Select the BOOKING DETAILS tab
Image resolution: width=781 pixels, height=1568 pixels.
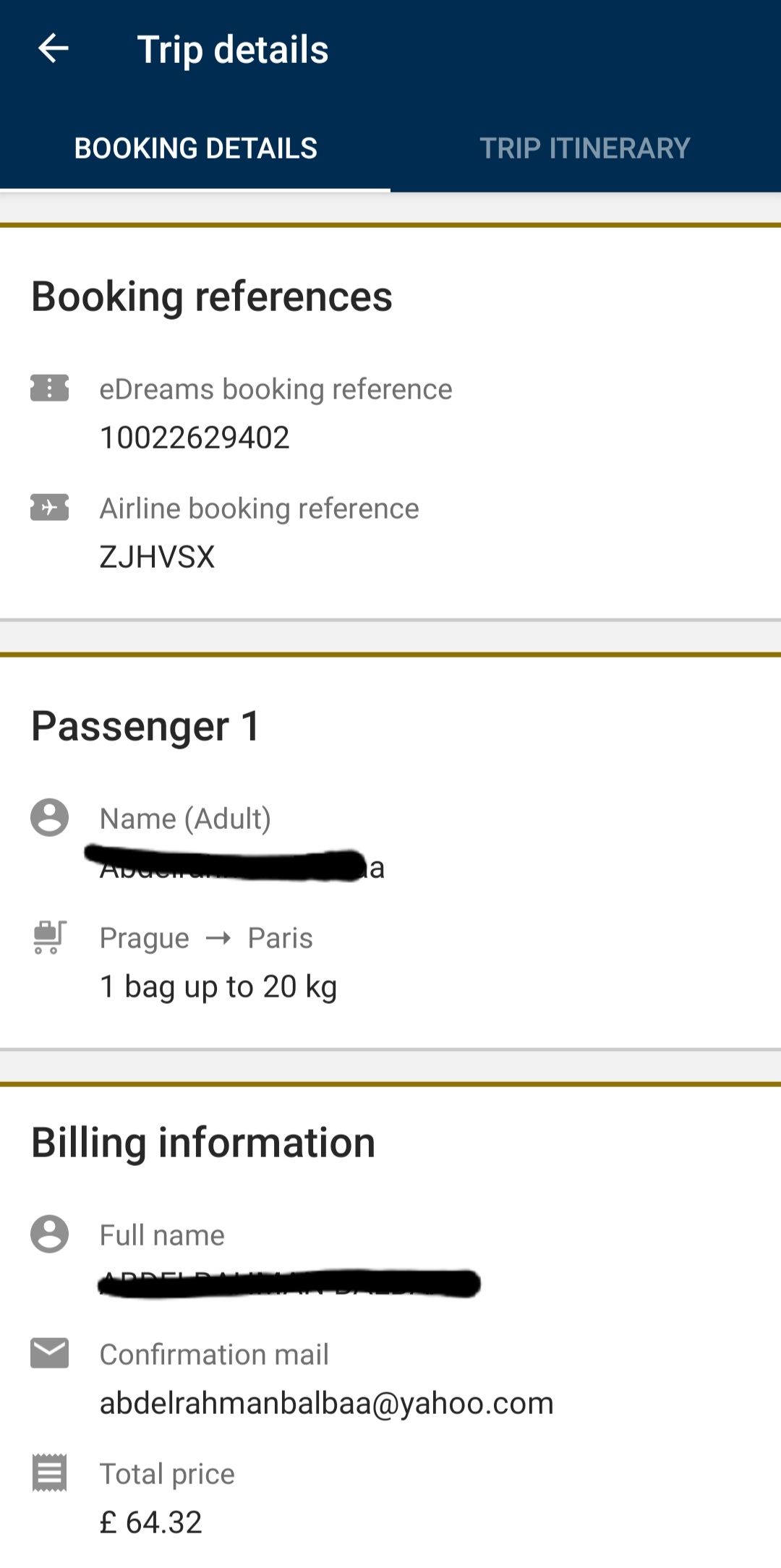tap(195, 148)
